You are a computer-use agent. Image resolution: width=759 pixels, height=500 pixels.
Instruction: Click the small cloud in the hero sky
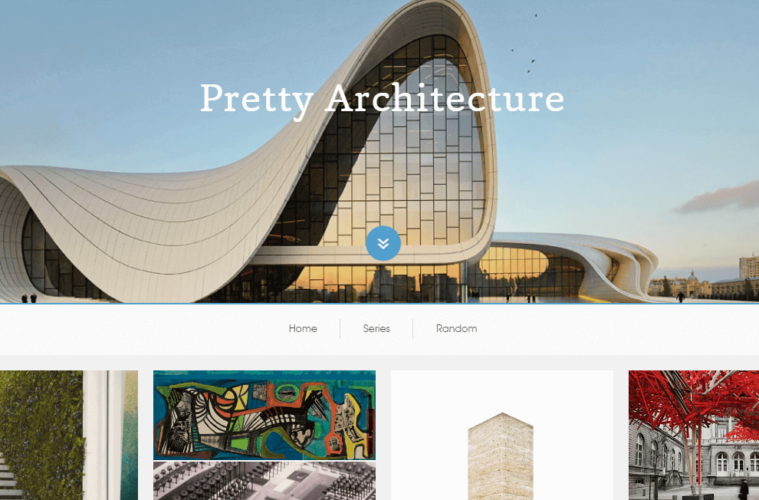coord(718,198)
